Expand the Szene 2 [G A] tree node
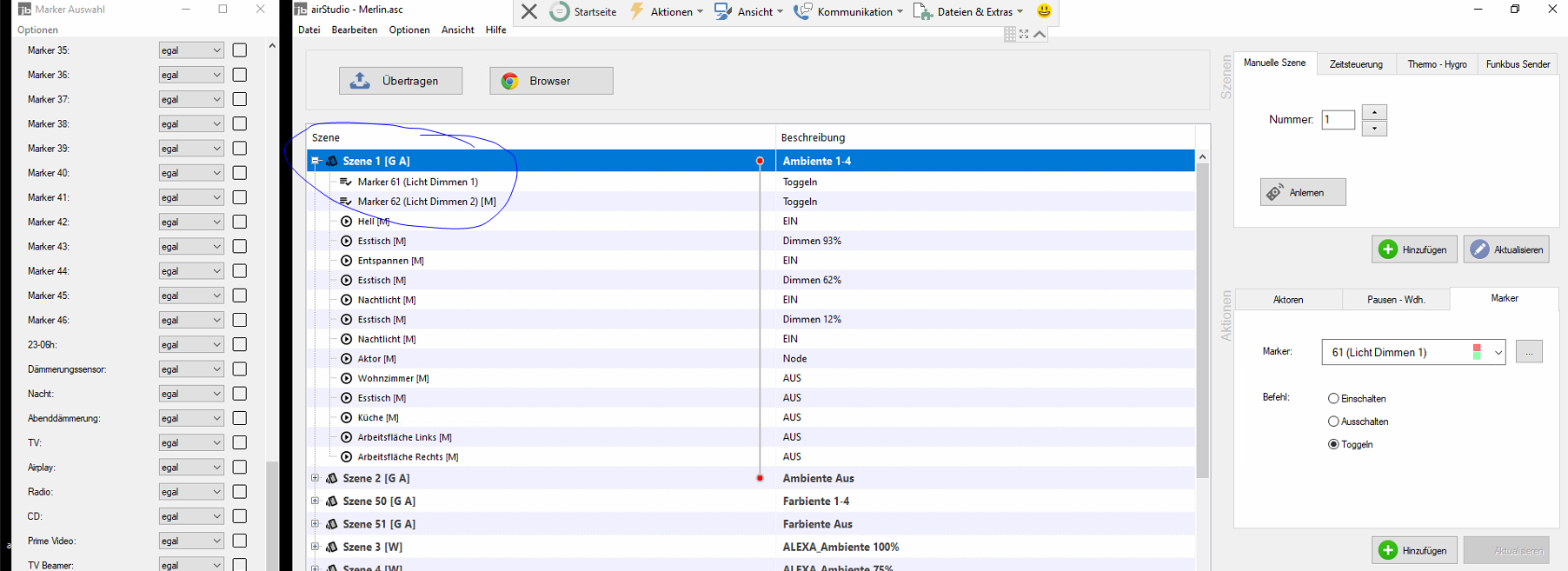 (315, 478)
